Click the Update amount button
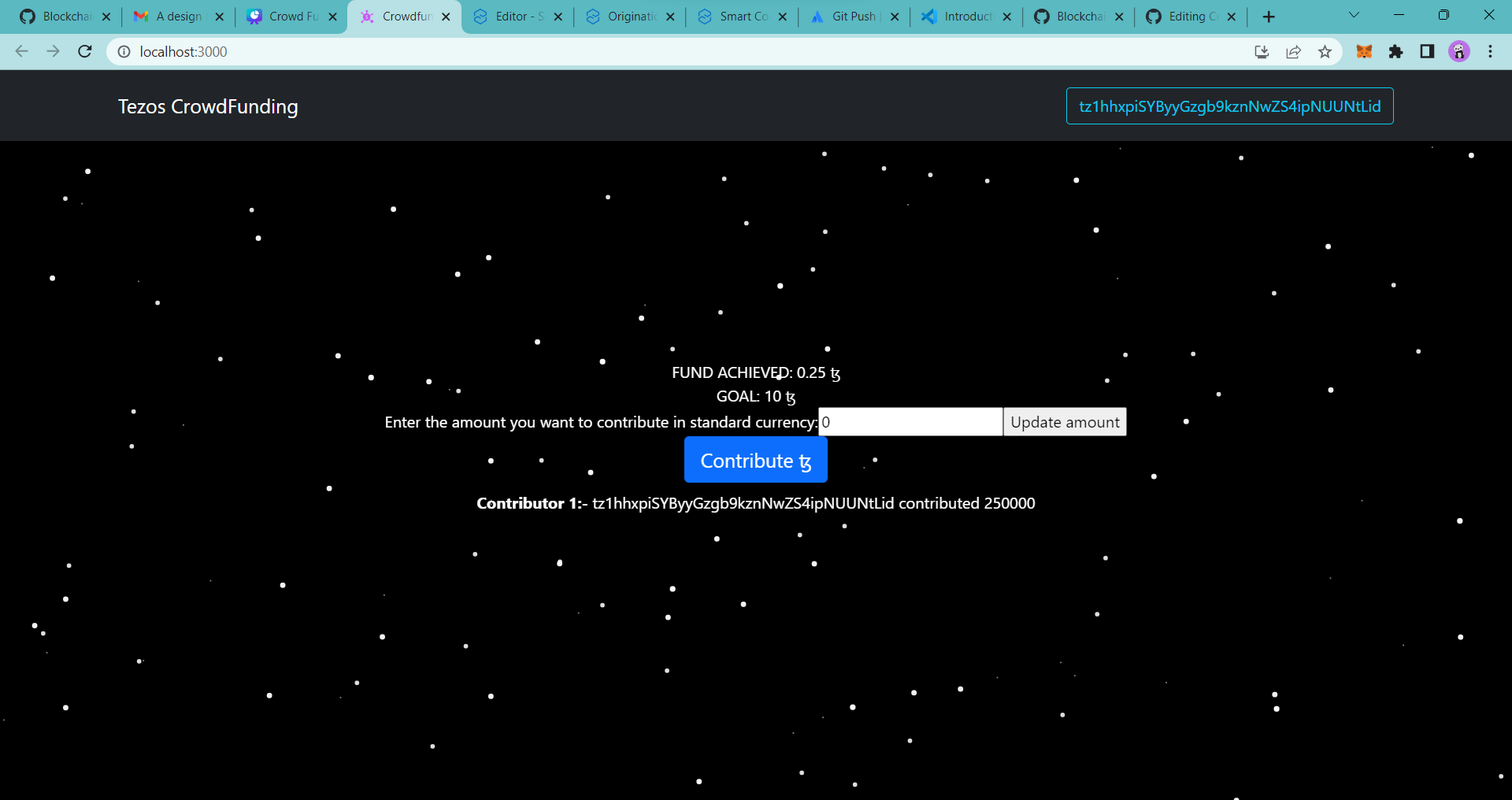The width and height of the screenshot is (1512, 800). (1065, 421)
